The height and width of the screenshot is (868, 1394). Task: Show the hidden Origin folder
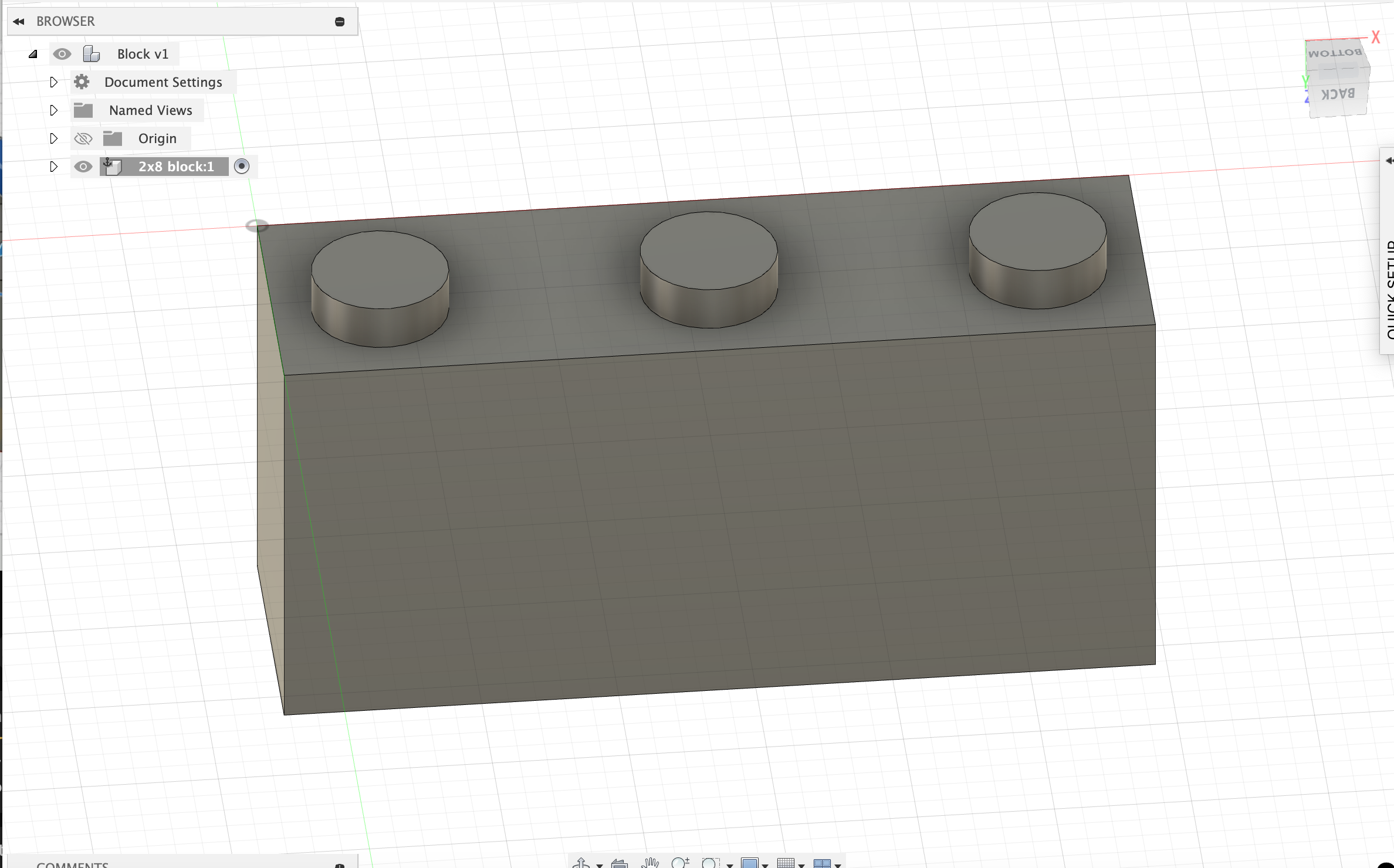pyautogui.click(x=83, y=138)
